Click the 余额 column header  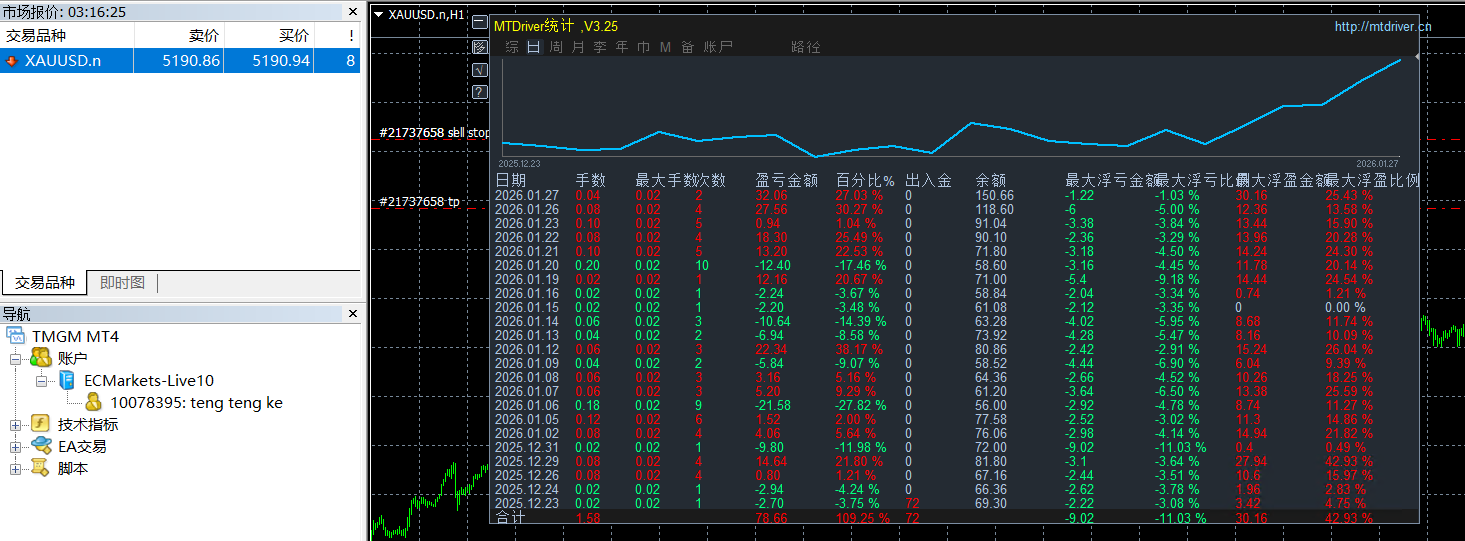991,181
